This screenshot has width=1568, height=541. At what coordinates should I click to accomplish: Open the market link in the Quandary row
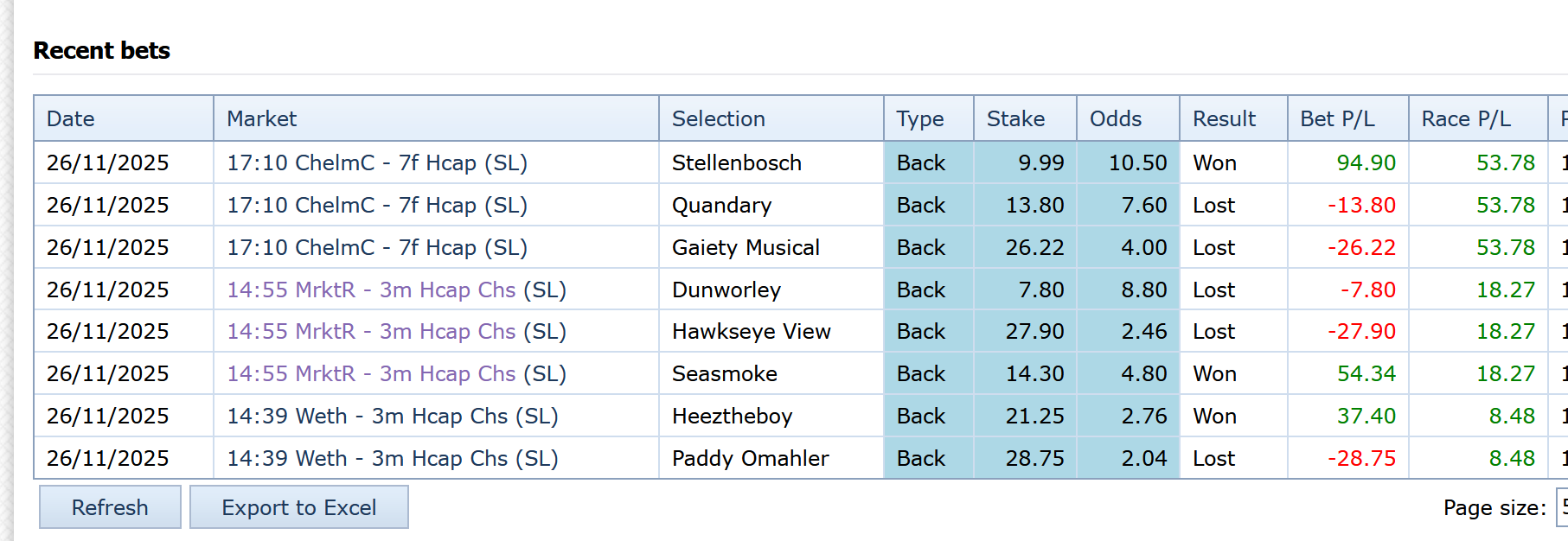(x=376, y=205)
